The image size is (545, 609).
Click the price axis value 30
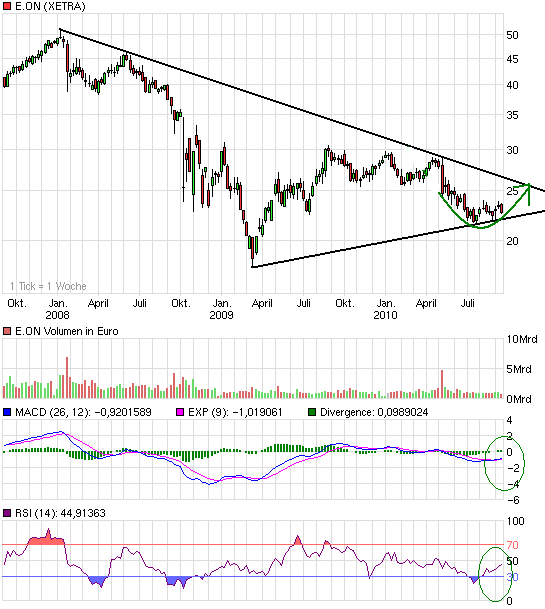point(512,150)
